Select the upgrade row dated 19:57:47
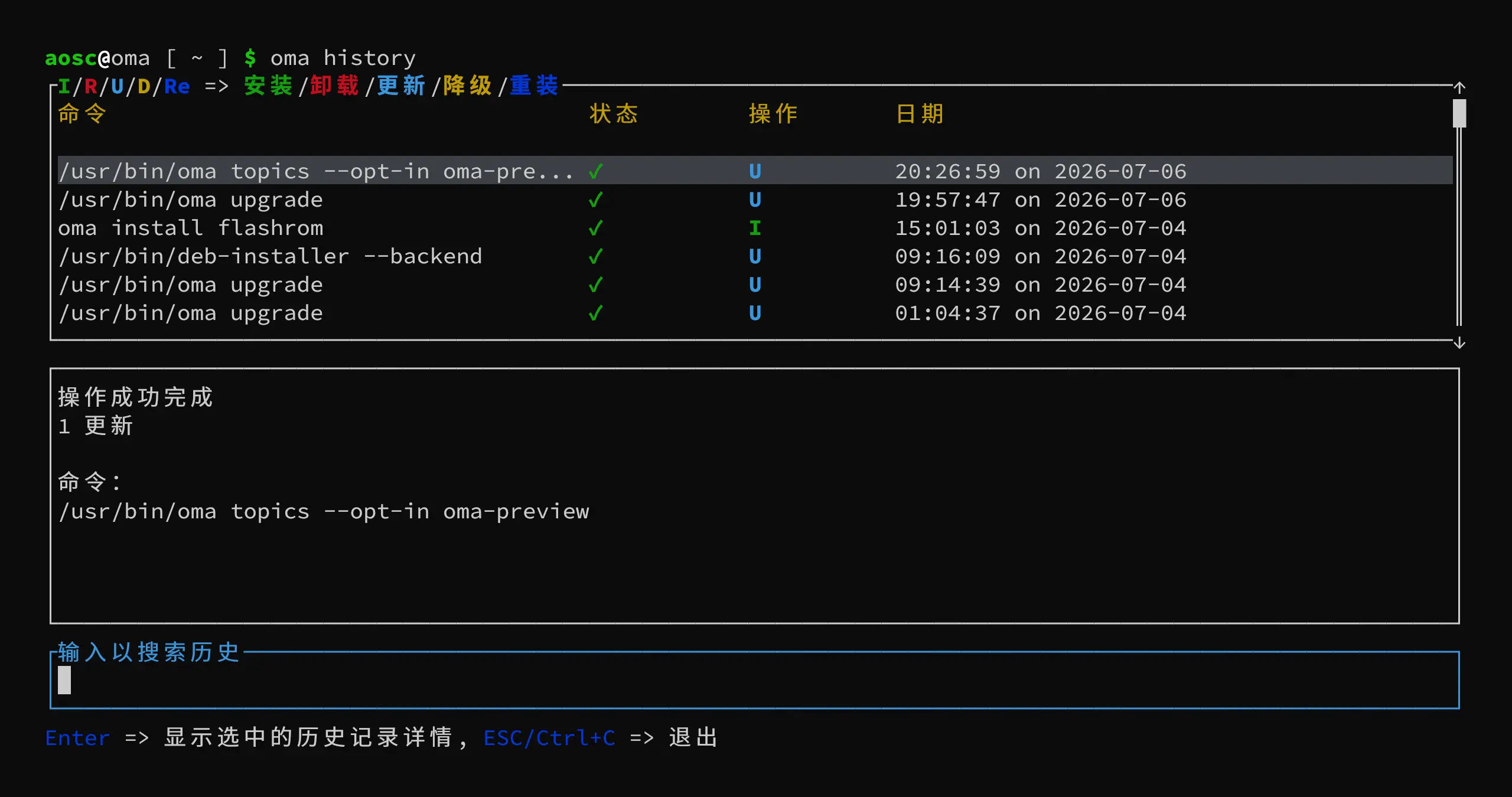The width and height of the screenshot is (1512, 797). tap(755, 200)
